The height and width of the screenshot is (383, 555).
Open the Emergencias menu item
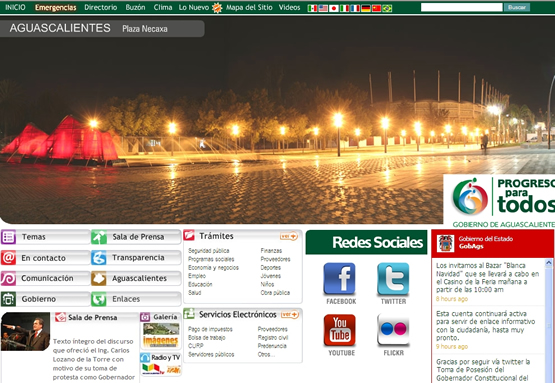tap(56, 7)
